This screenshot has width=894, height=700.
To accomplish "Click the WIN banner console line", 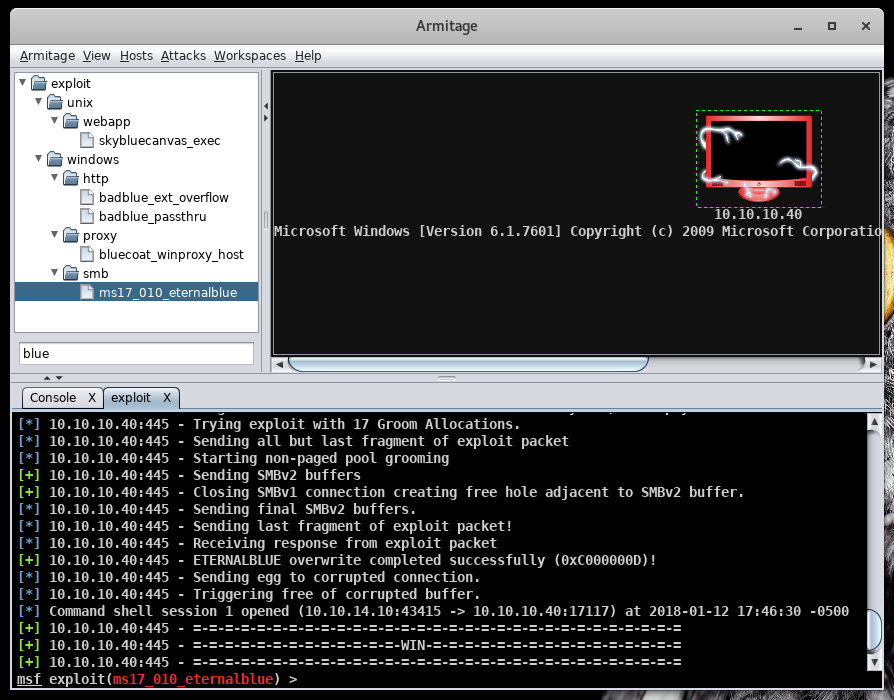I will point(350,645).
